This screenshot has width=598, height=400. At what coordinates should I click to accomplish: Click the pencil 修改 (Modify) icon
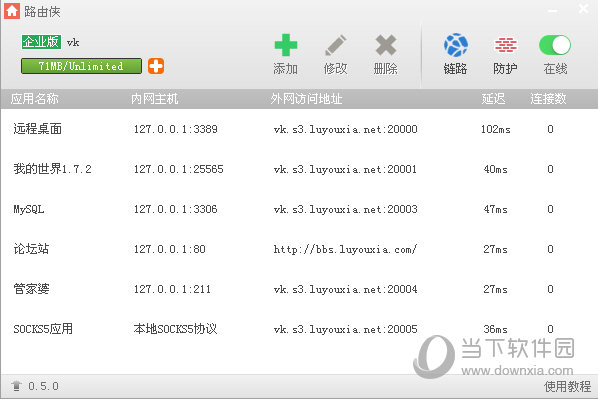pyautogui.click(x=336, y=45)
